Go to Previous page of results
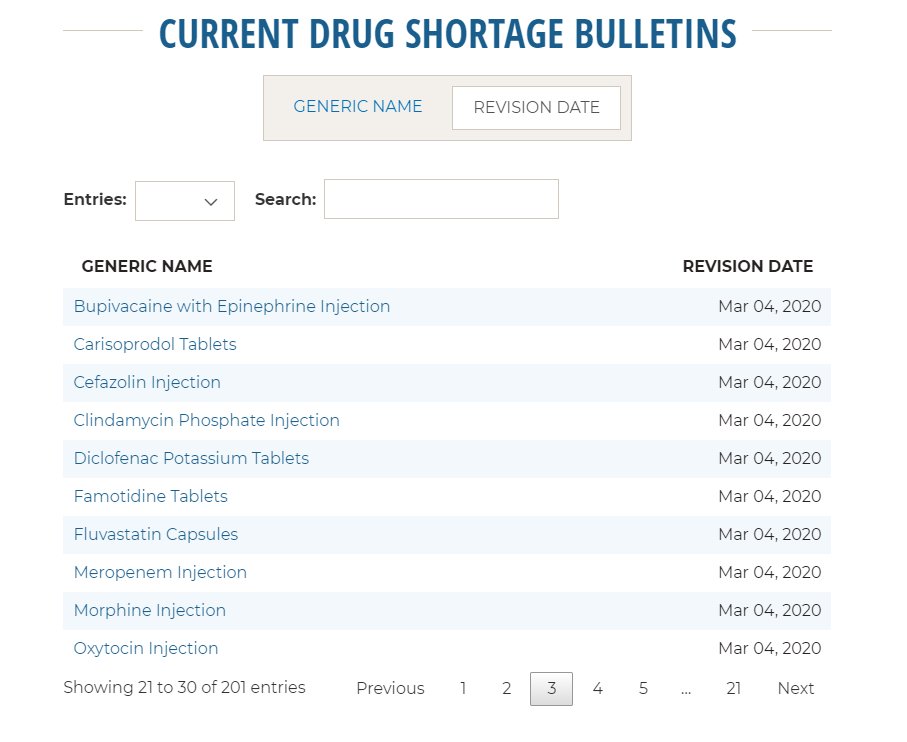 (x=390, y=688)
